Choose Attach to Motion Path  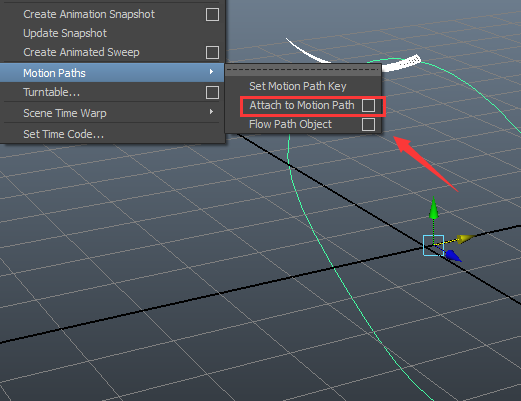pos(302,105)
